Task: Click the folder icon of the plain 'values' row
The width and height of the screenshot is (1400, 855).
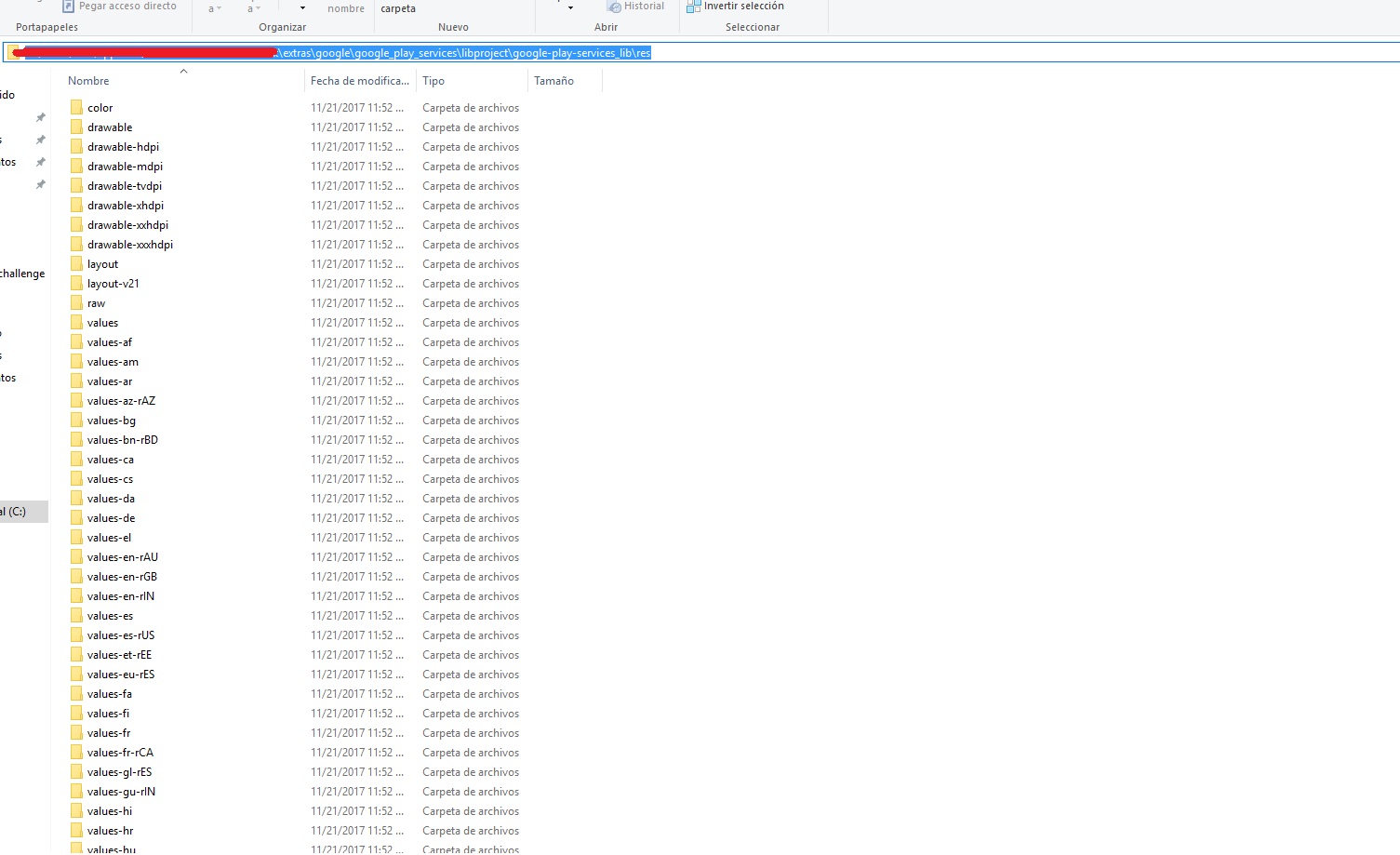Action: [77, 323]
